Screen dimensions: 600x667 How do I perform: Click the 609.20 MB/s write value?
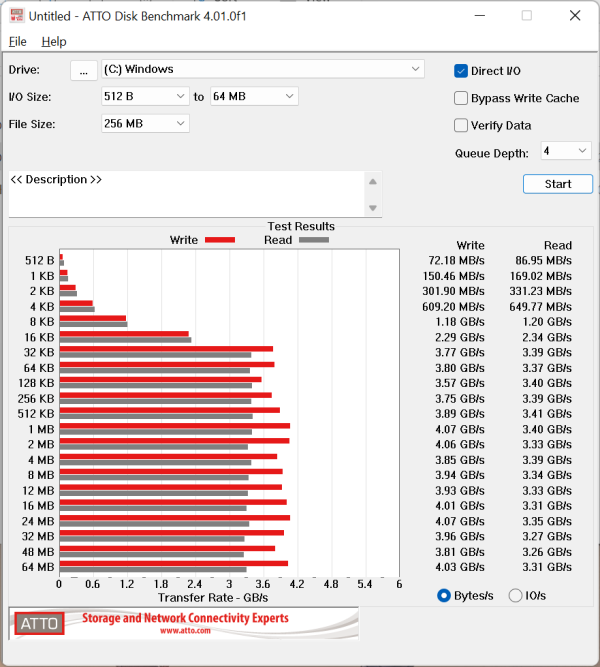click(x=453, y=307)
